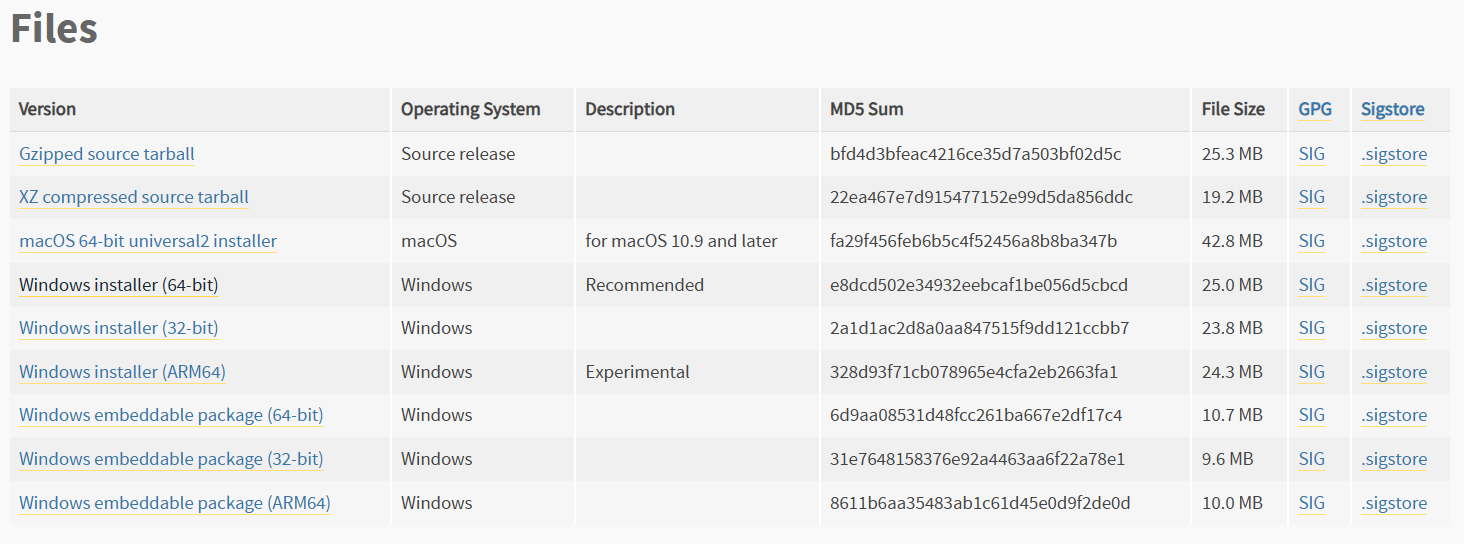Click SIG link for macOS installer row
Screen dimensions: 1464x544
1311,241
